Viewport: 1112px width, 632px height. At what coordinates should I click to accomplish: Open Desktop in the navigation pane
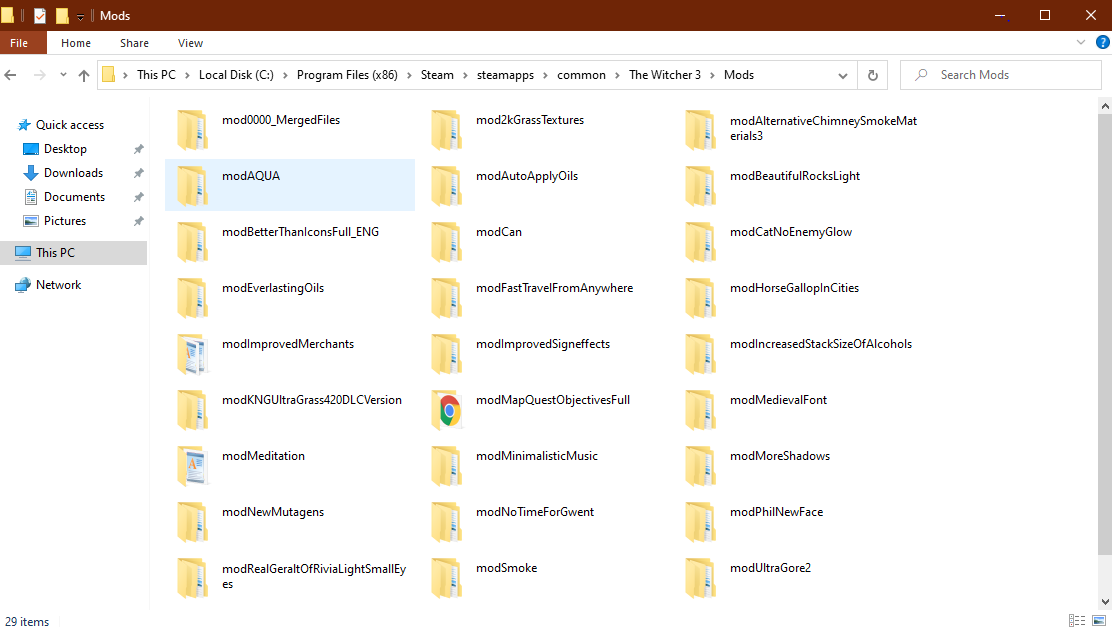pos(65,149)
